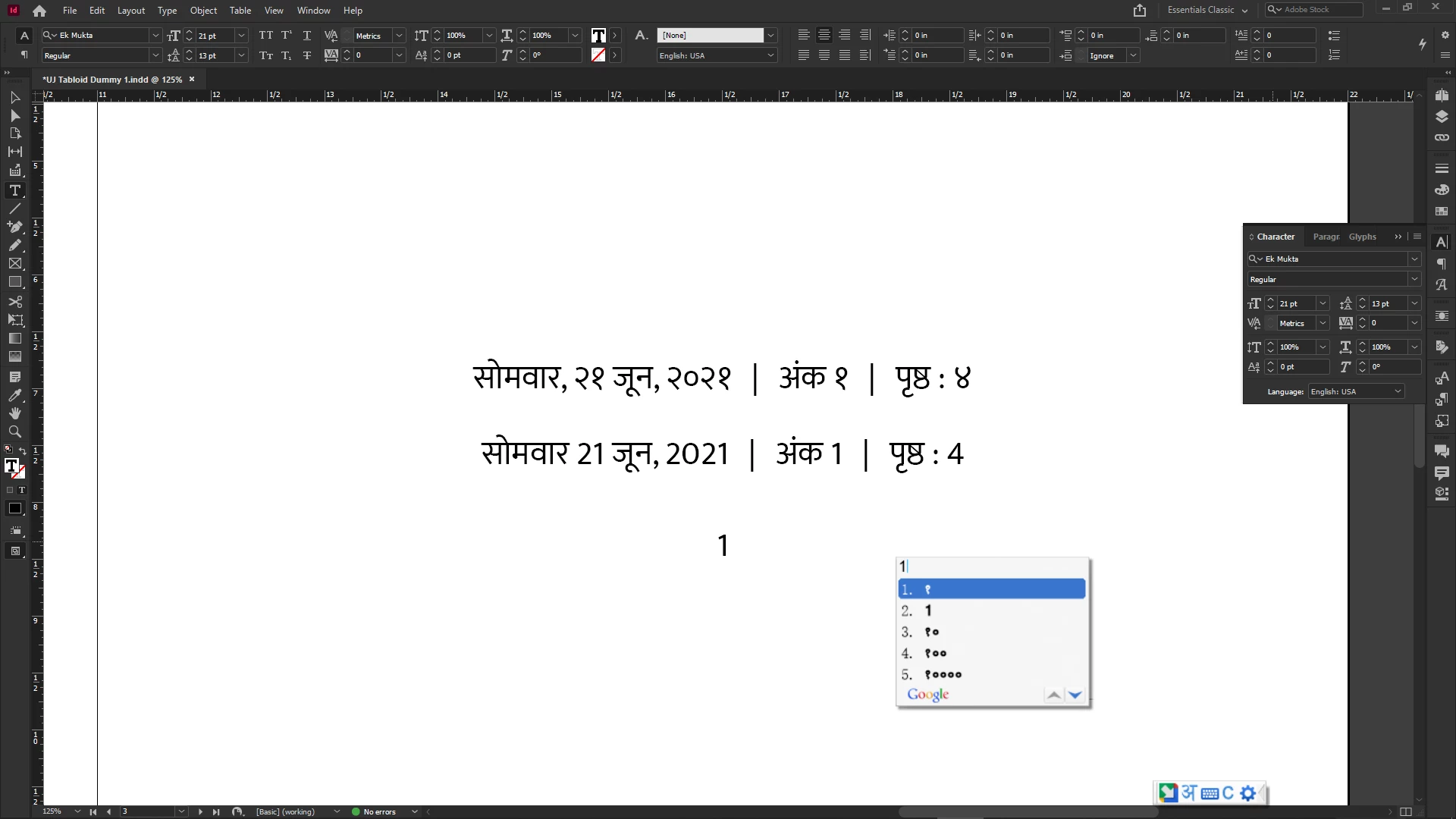Select the Pen tool
Image resolution: width=1456 pixels, height=819 pixels.
pos(14,227)
